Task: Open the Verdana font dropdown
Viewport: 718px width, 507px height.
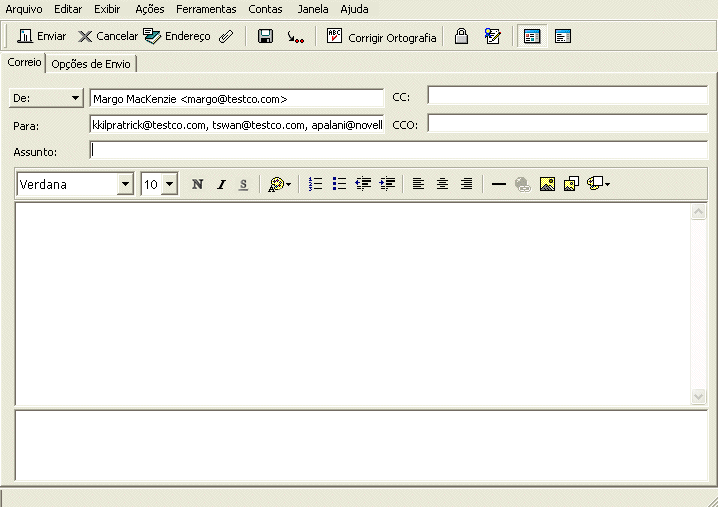Action: click(x=125, y=184)
